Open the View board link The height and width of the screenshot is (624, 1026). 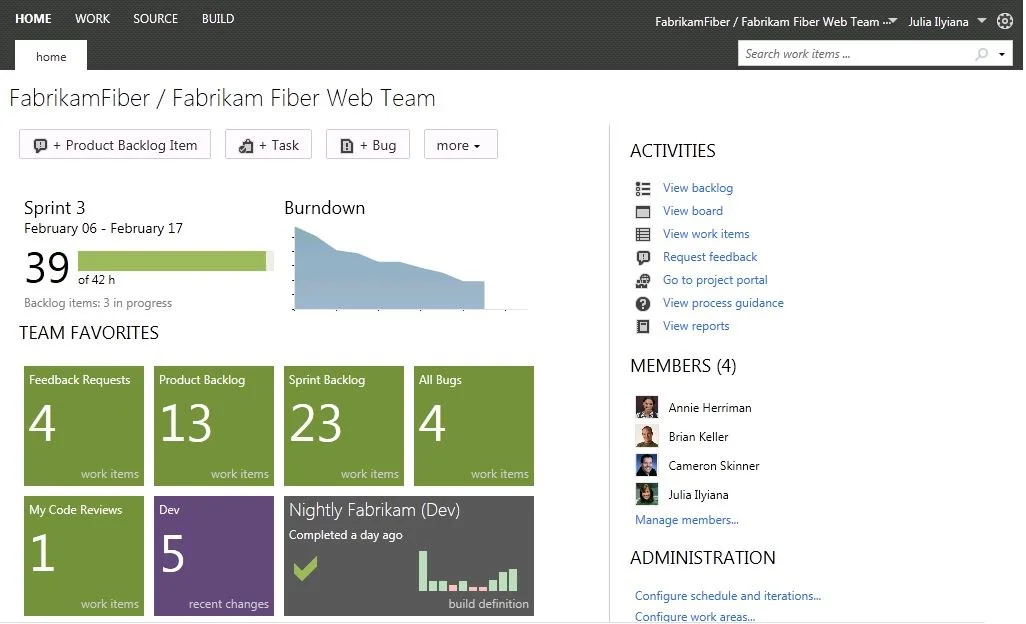pos(692,211)
